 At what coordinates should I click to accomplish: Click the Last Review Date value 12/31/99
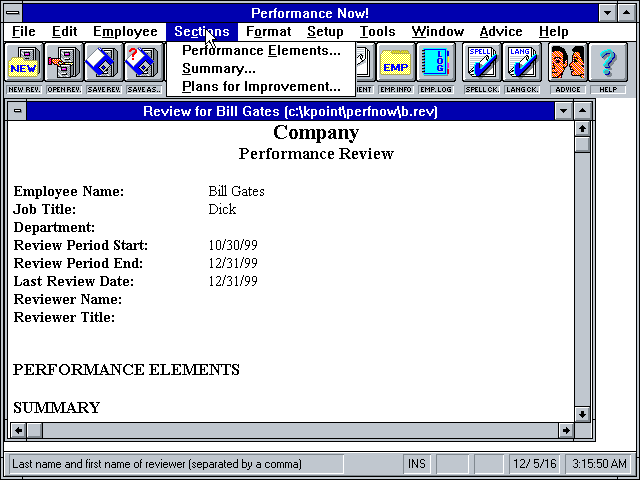click(x=233, y=281)
